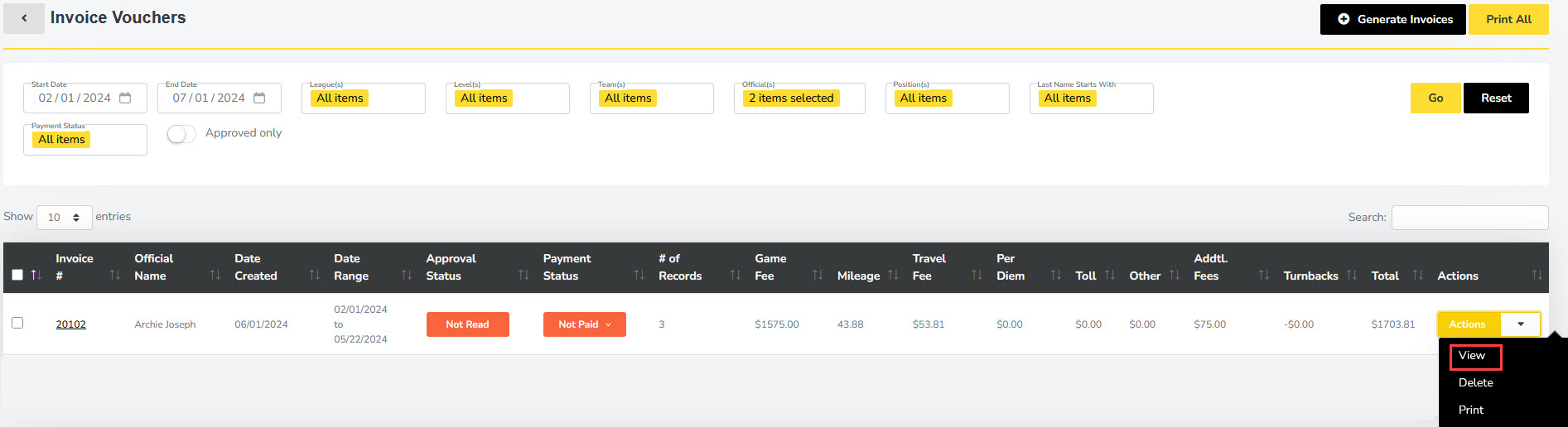Sort by Payment Status column arrows
Image resolution: width=1568 pixels, height=427 pixels.
(x=639, y=276)
